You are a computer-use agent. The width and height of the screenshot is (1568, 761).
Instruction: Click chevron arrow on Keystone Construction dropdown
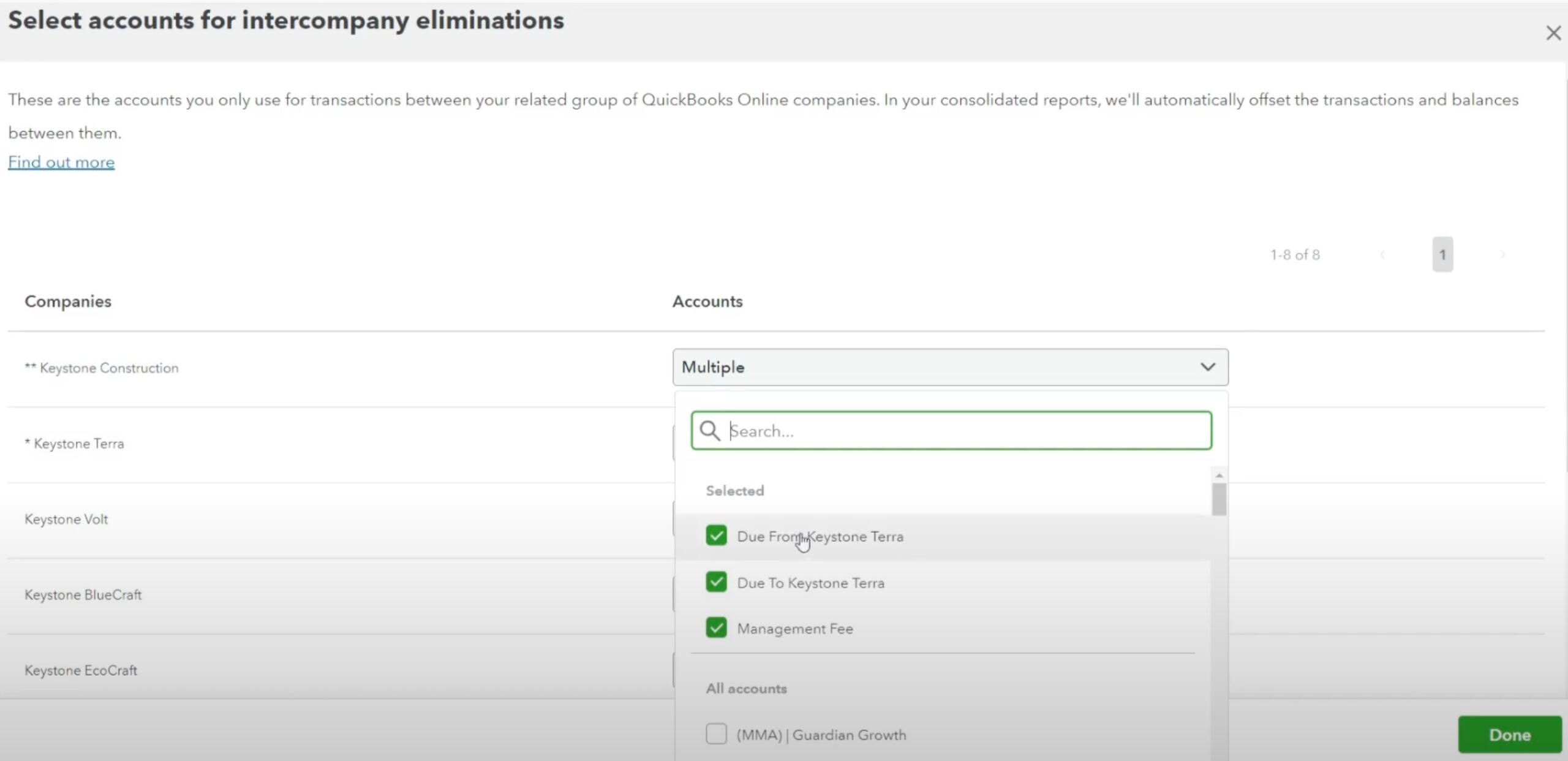tap(1207, 367)
